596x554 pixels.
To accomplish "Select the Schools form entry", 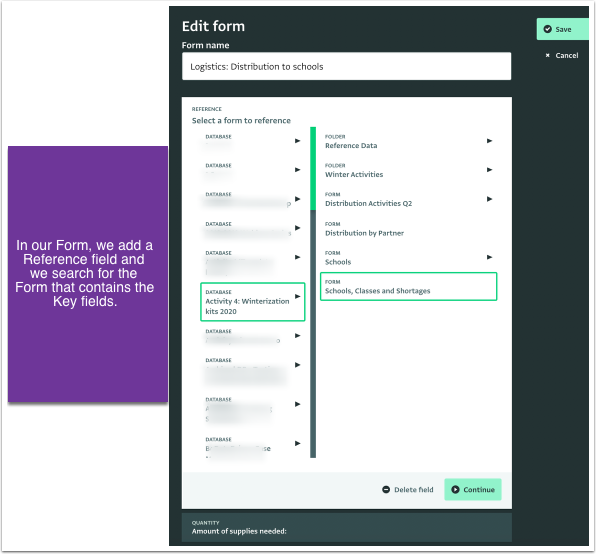I will 408,258.
